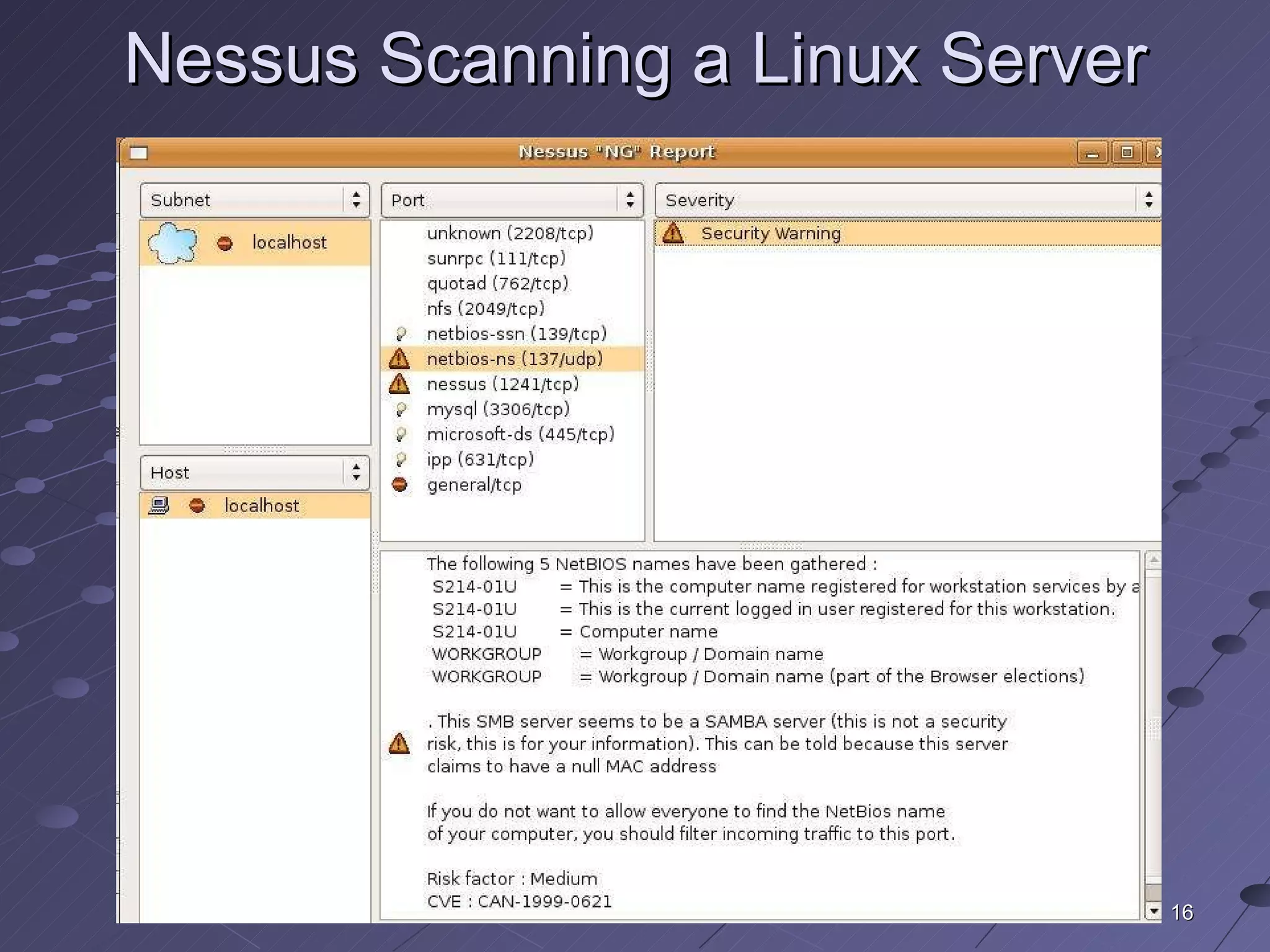Click the warning triangle beside netbios-ns
Image resolution: width=1270 pixels, height=952 pixels.
click(x=399, y=359)
